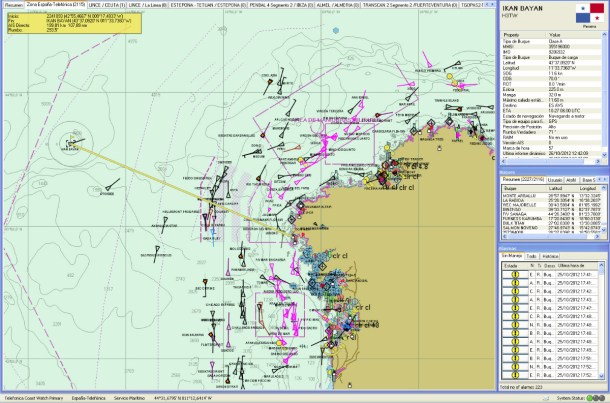The width and height of the screenshot is (610, 403).
Task: Select F/V SANAGA in the ship list
Action: [552, 214]
